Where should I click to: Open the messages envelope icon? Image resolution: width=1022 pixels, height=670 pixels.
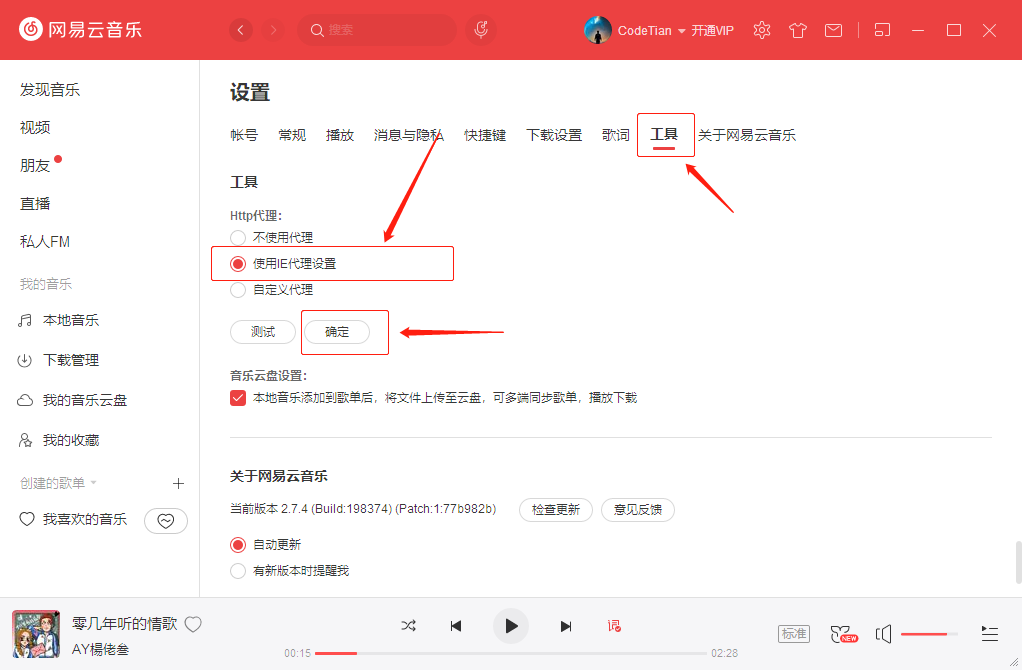833,30
